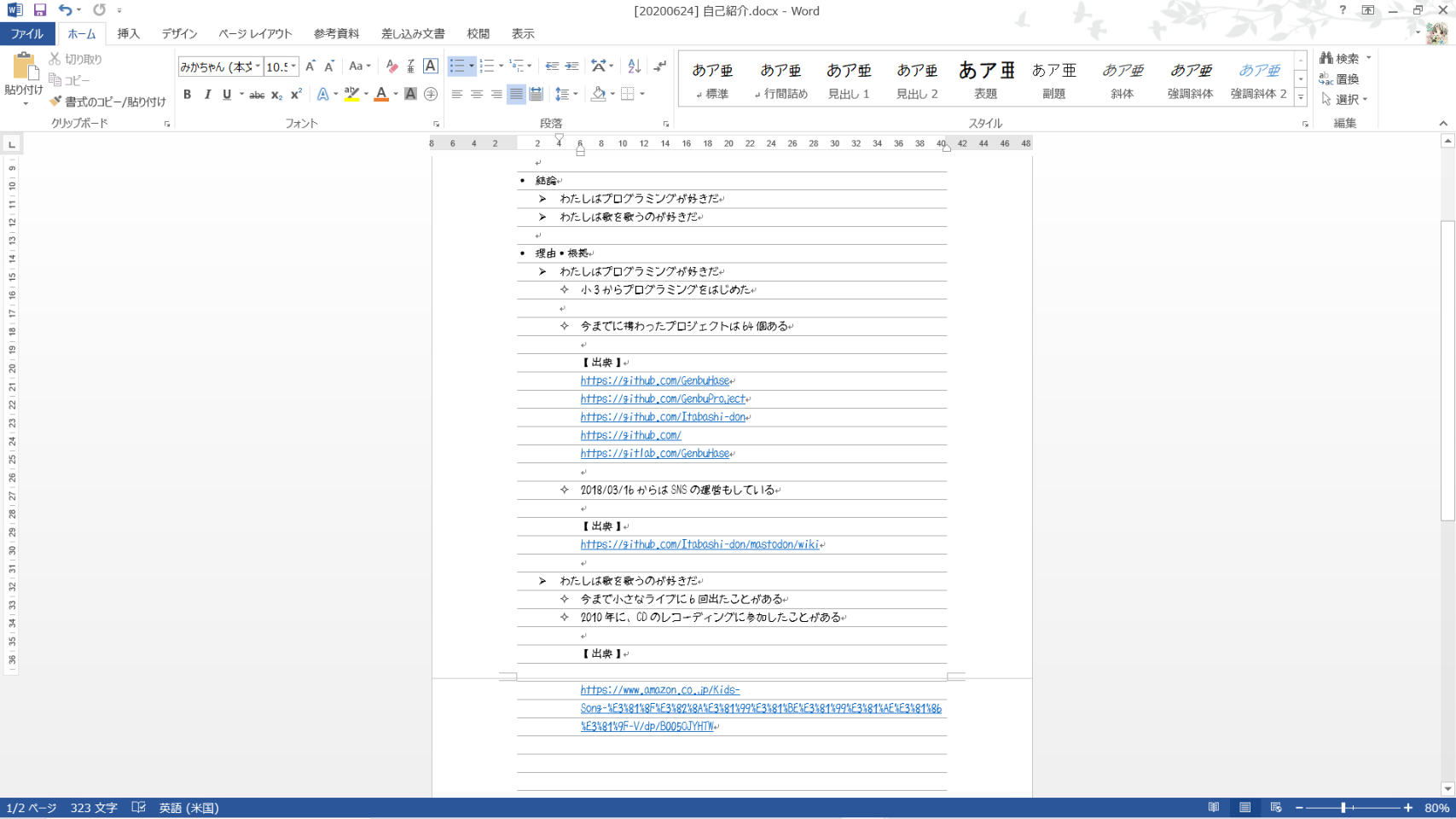The image size is (1456, 819).
Task: Click the 置換 replace button
Action: pos(1339,79)
